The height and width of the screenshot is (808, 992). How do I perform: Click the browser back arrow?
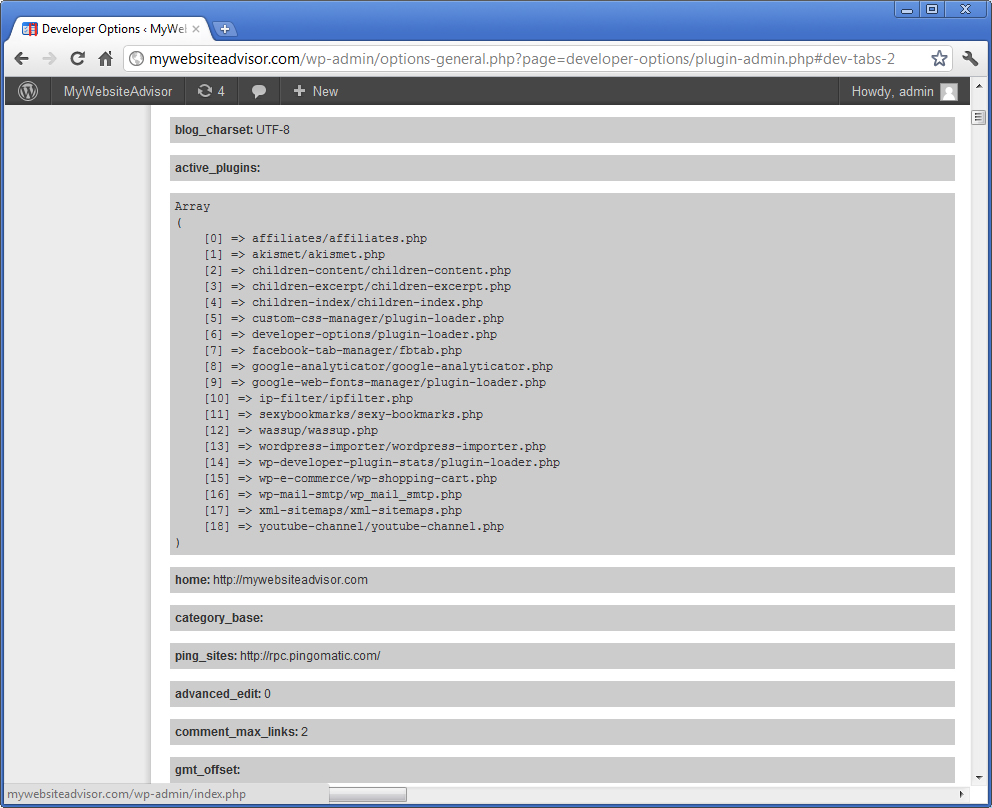(x=22, y=59)
